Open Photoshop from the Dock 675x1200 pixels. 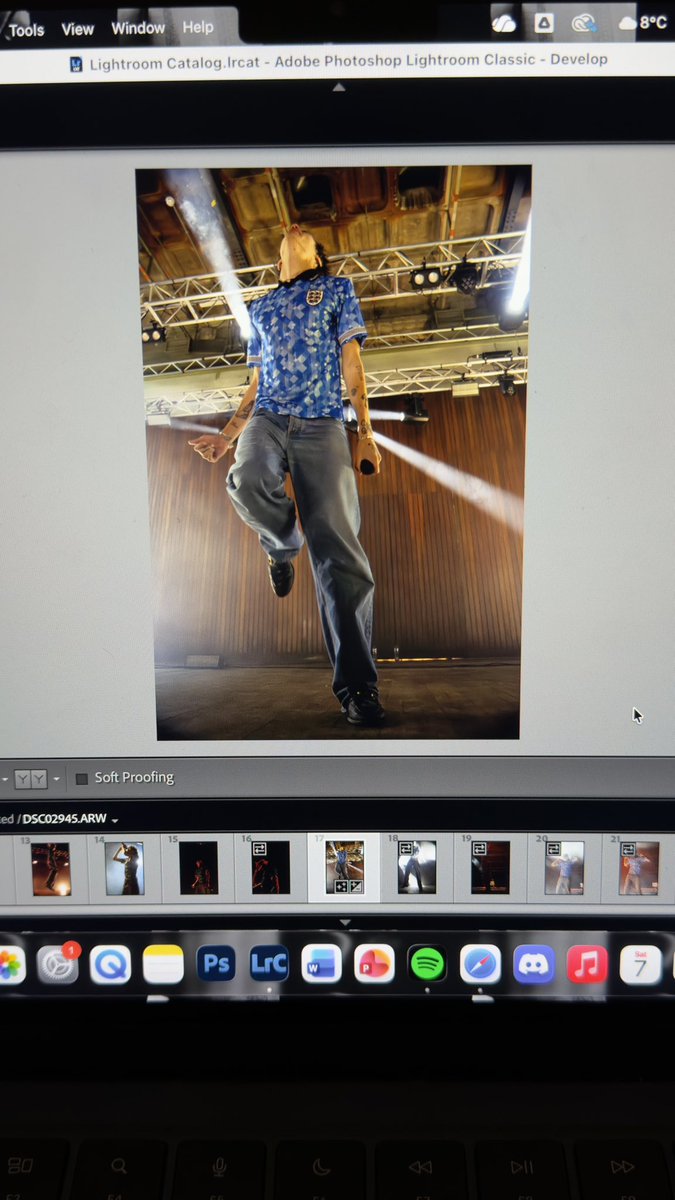[x=216, y=964]
